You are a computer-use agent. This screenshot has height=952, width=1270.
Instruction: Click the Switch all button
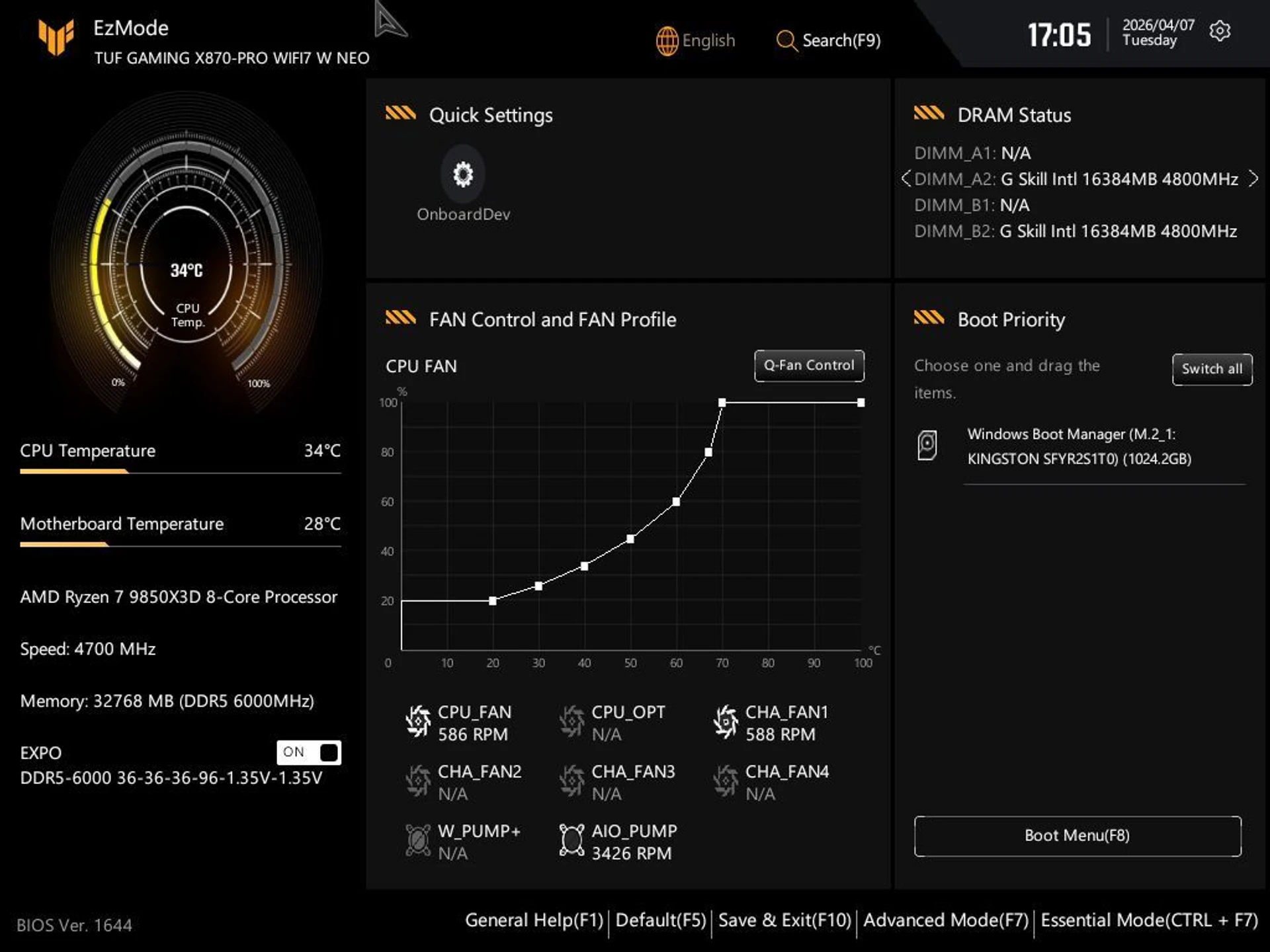[1212, 369]
